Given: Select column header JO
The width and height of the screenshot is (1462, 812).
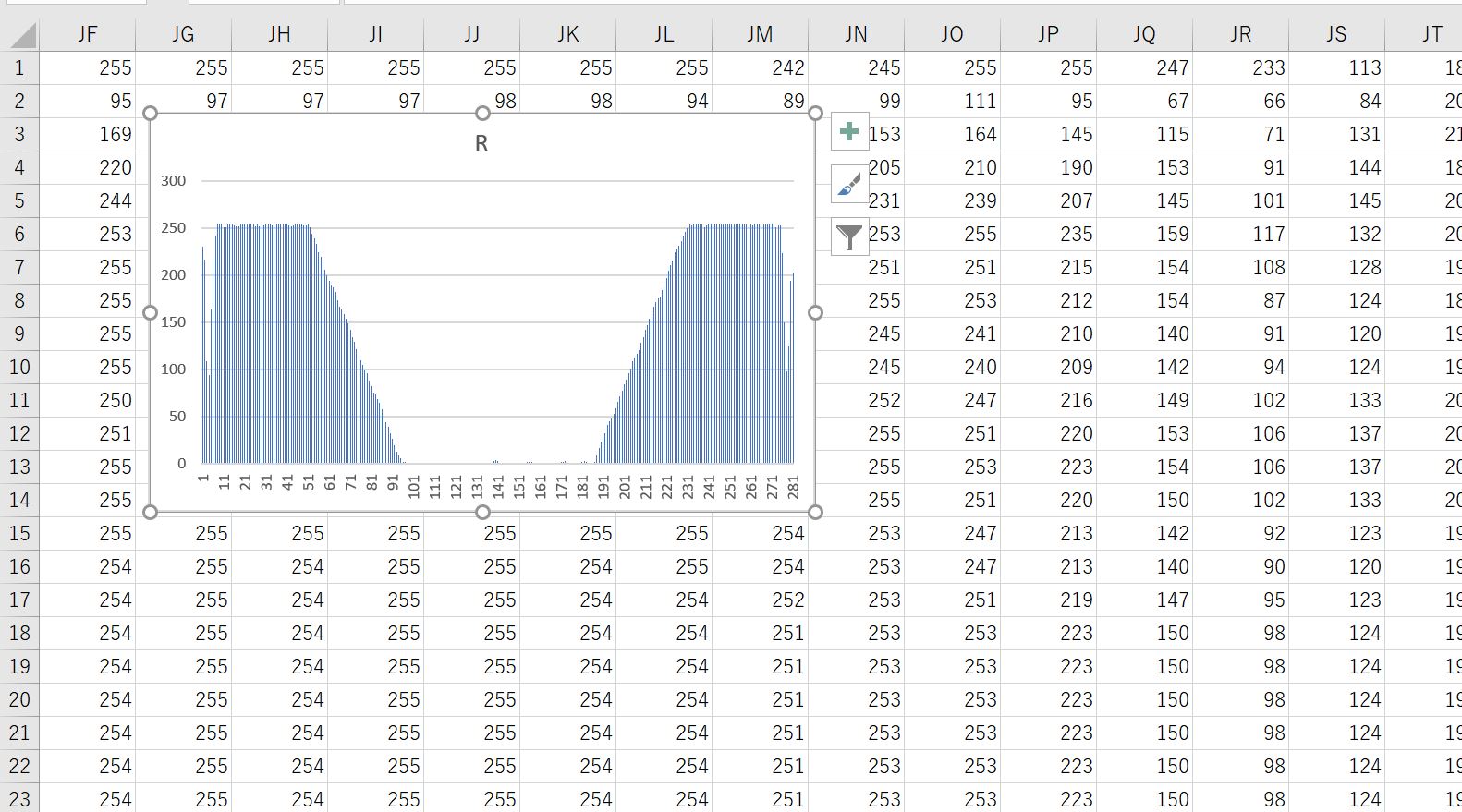Looking at the screenshot, I should coord(952,34).
